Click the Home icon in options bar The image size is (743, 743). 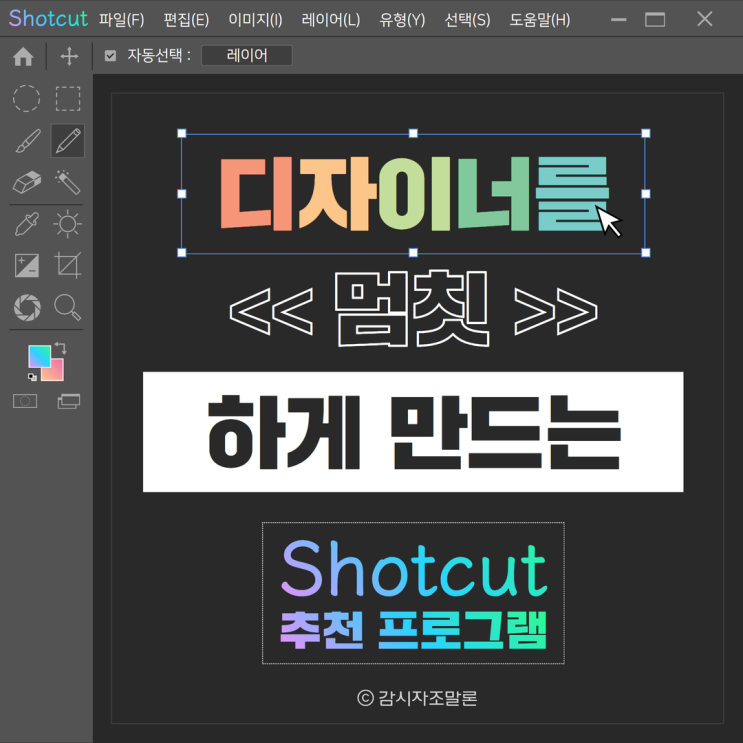point(23,57)
